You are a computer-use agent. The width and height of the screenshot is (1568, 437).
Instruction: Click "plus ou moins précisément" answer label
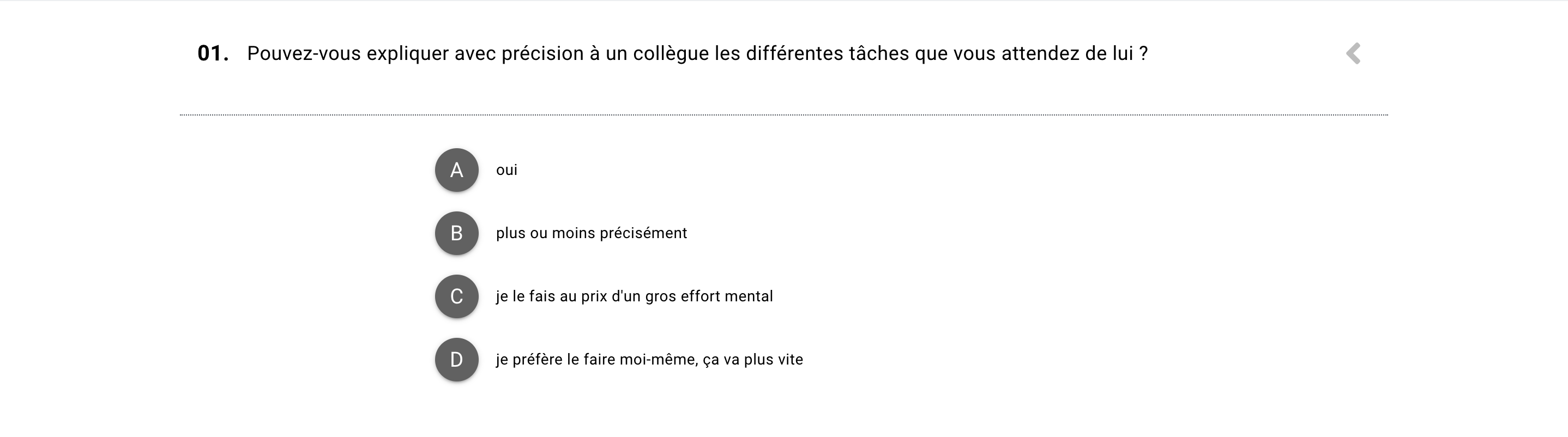coord(591,233)
